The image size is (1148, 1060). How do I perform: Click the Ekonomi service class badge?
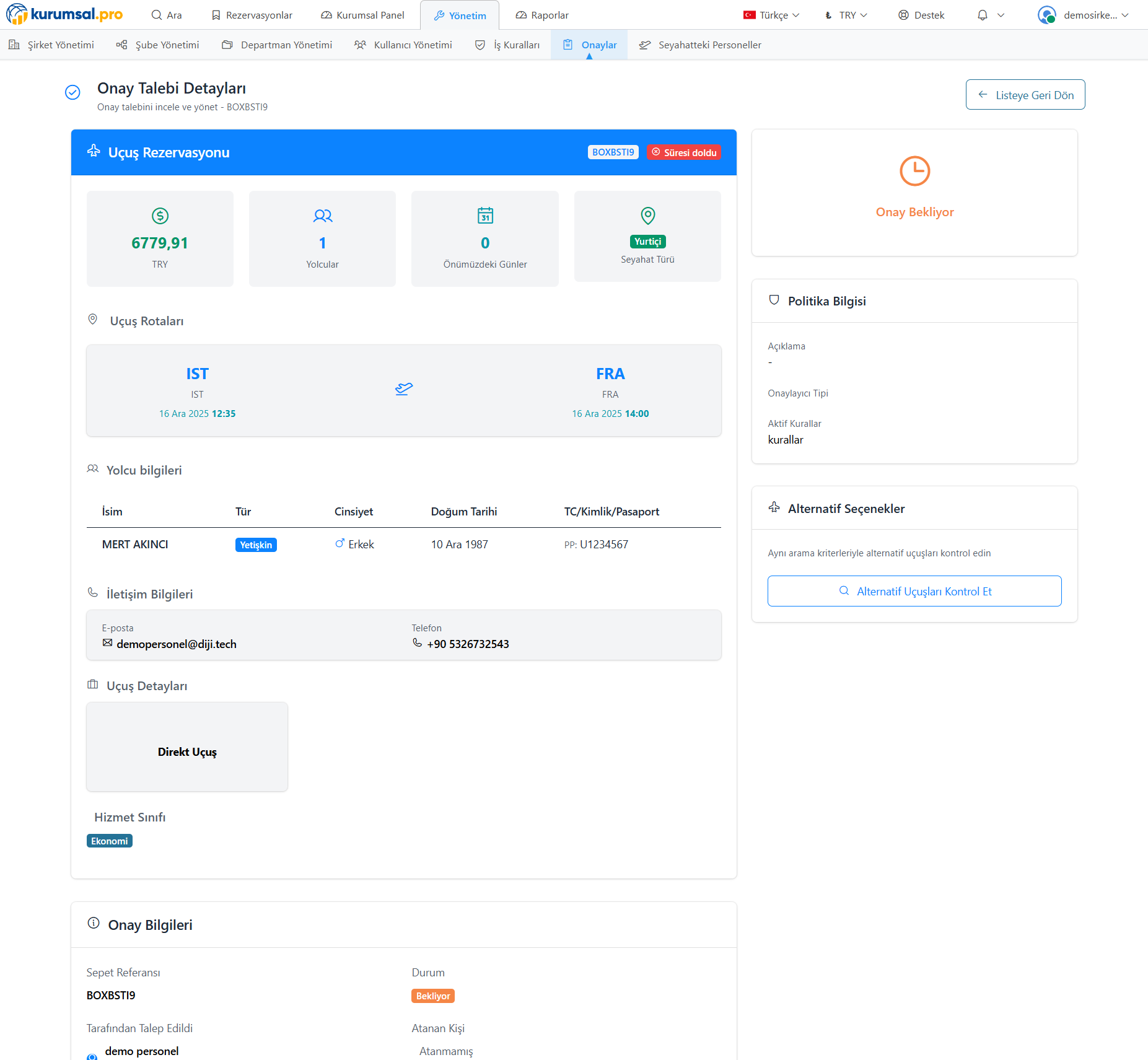[110, 841]
